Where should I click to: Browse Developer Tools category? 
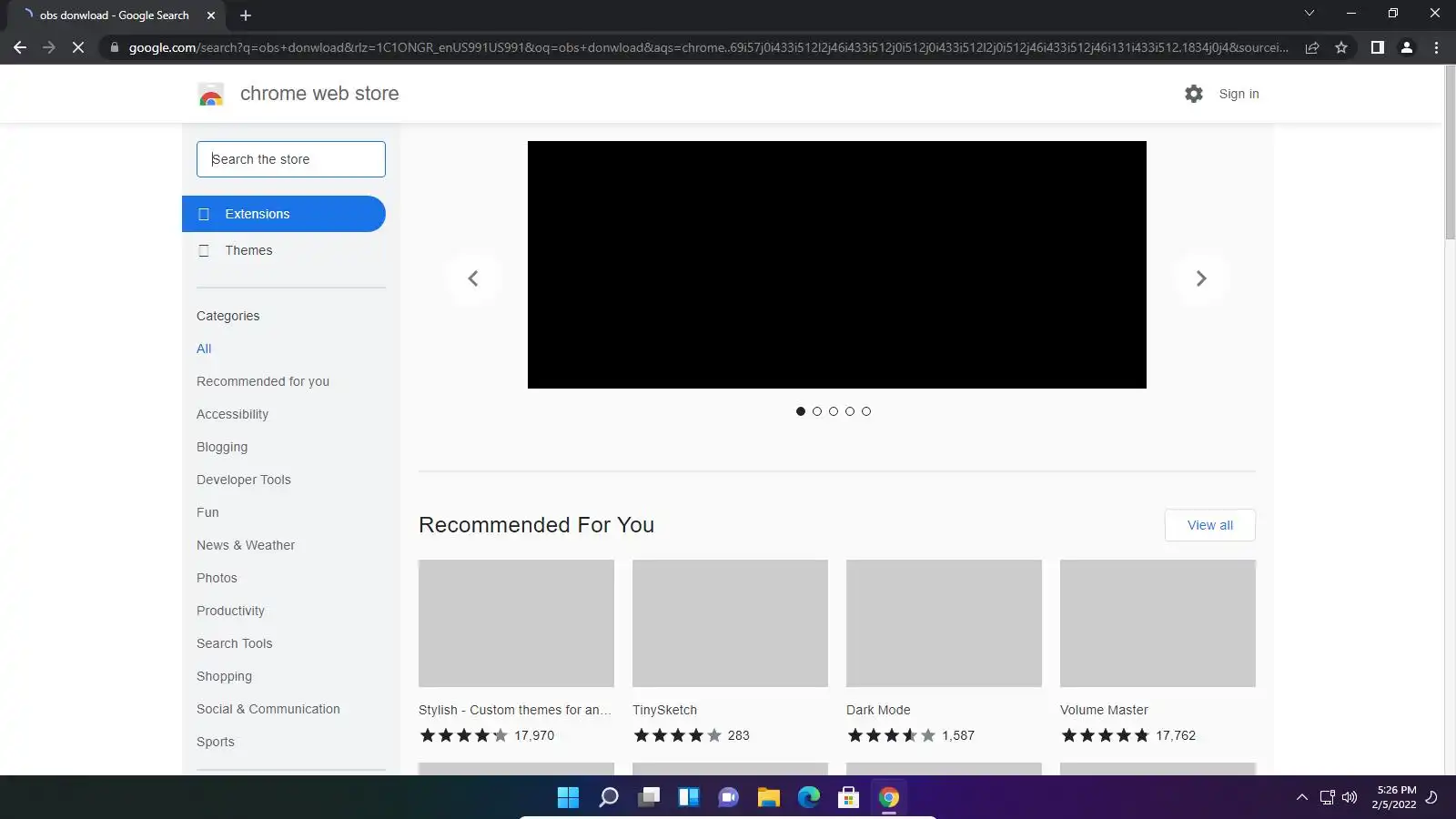click(244, 480)
